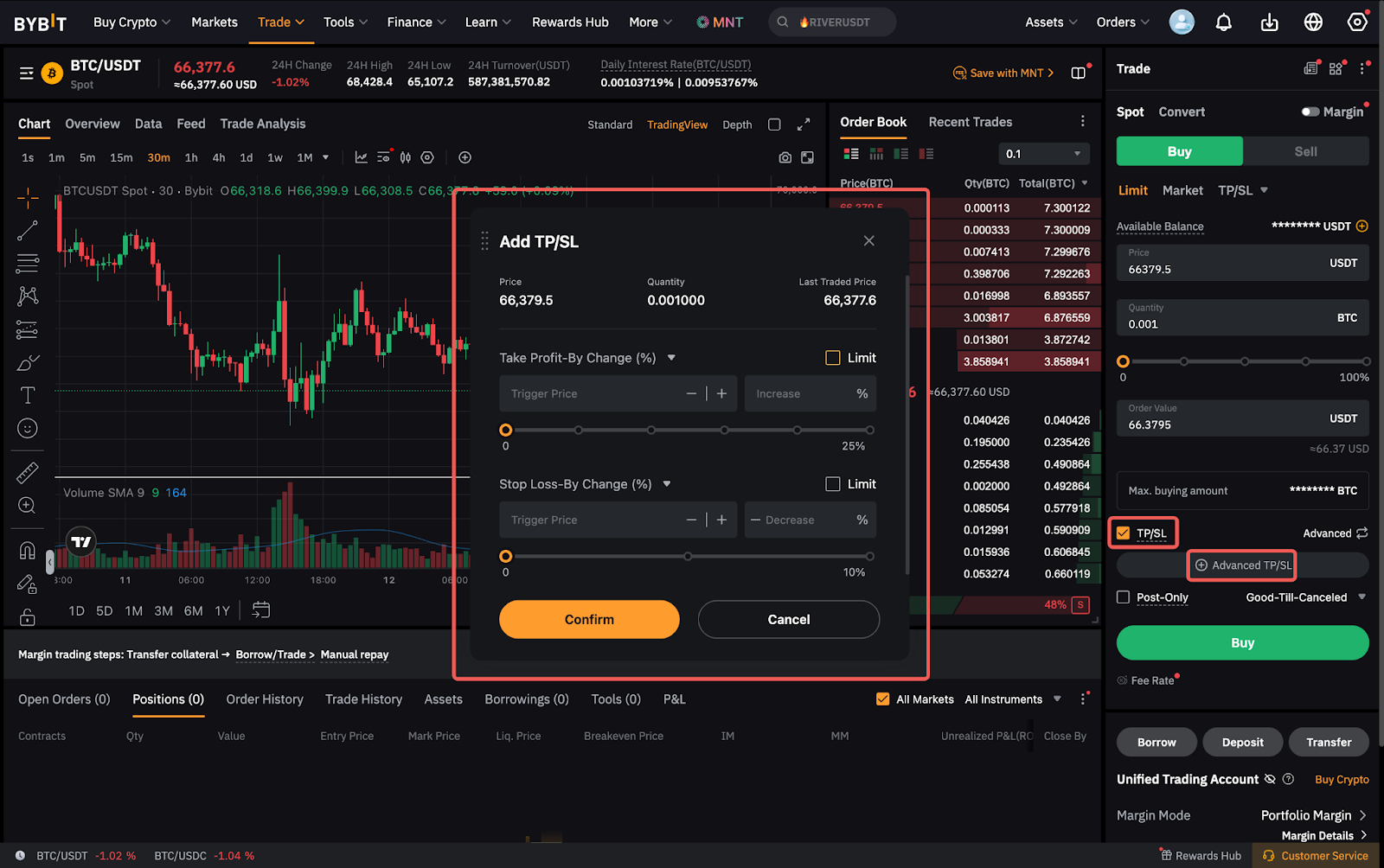Select the ruler measure tool

click(x=28, y=473)
